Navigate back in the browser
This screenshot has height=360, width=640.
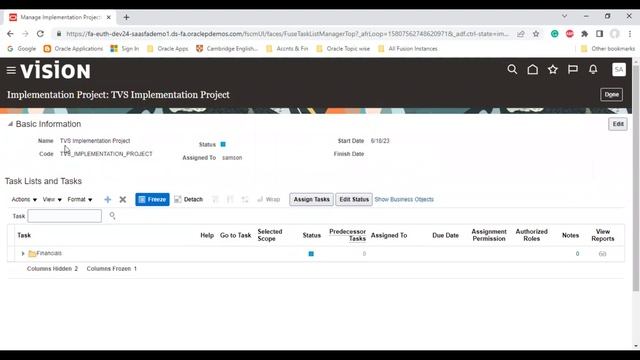[11, 34]
